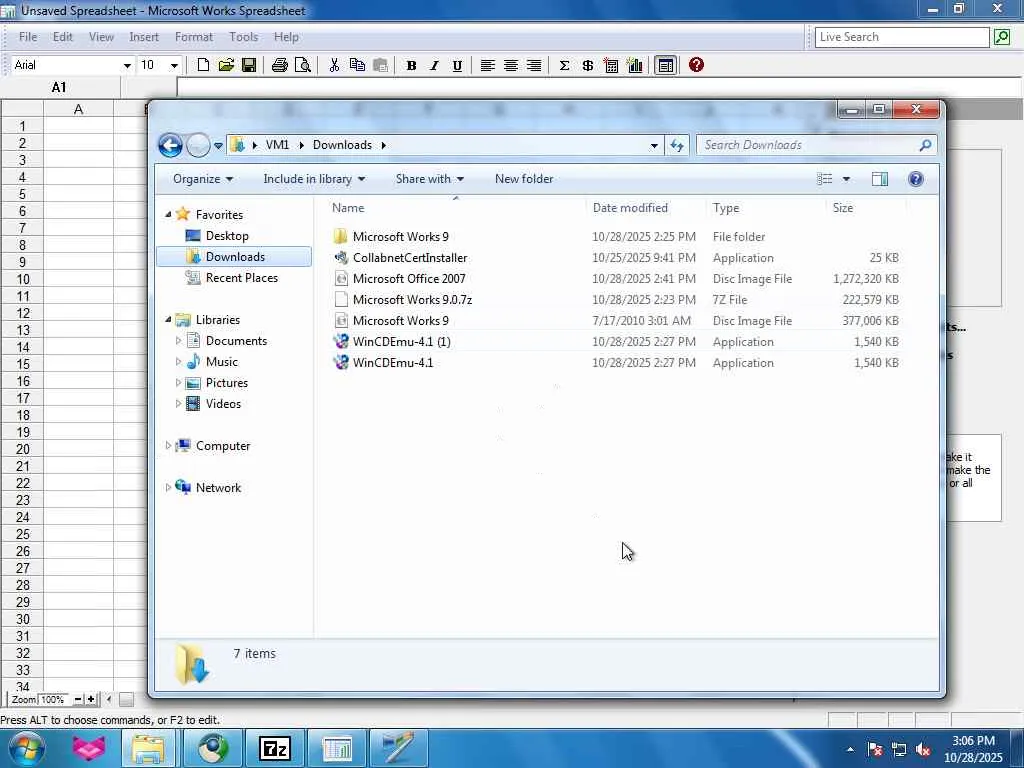Open the Edit menu in Works
Image resolution: width=1024 pixels, height=768 pixels.
click(63, 37)
